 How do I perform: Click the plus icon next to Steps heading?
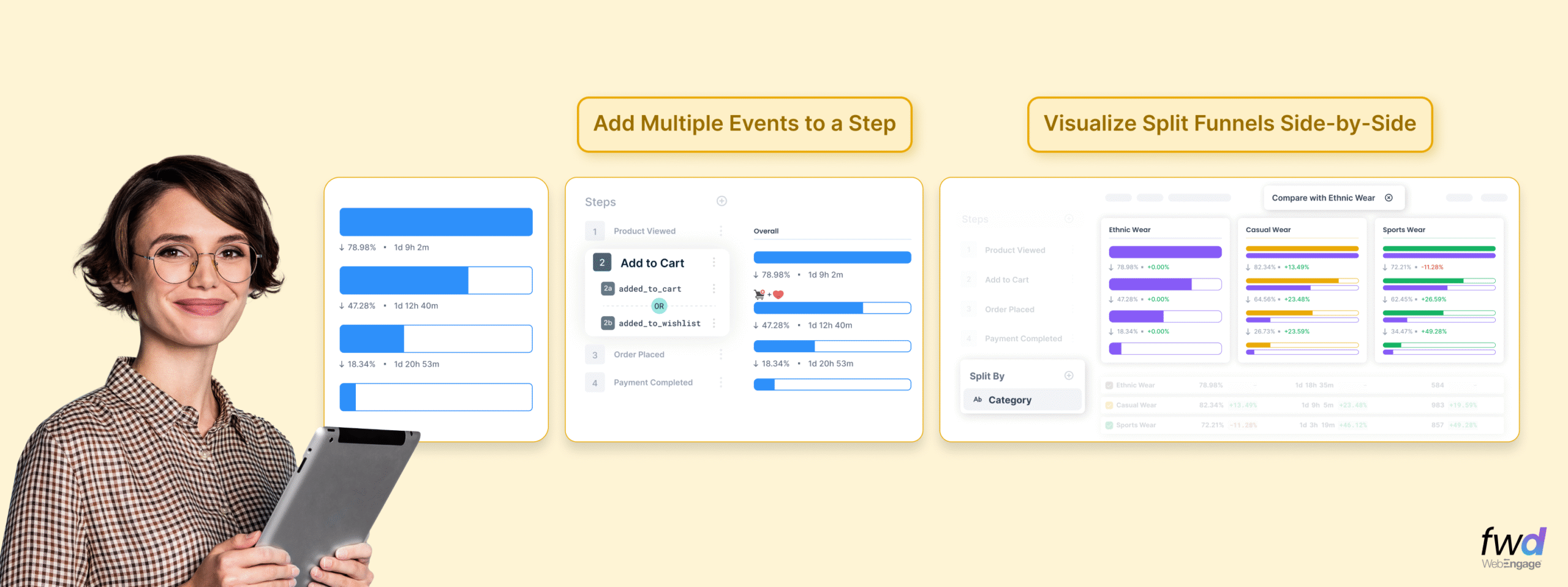pos(722,201)
